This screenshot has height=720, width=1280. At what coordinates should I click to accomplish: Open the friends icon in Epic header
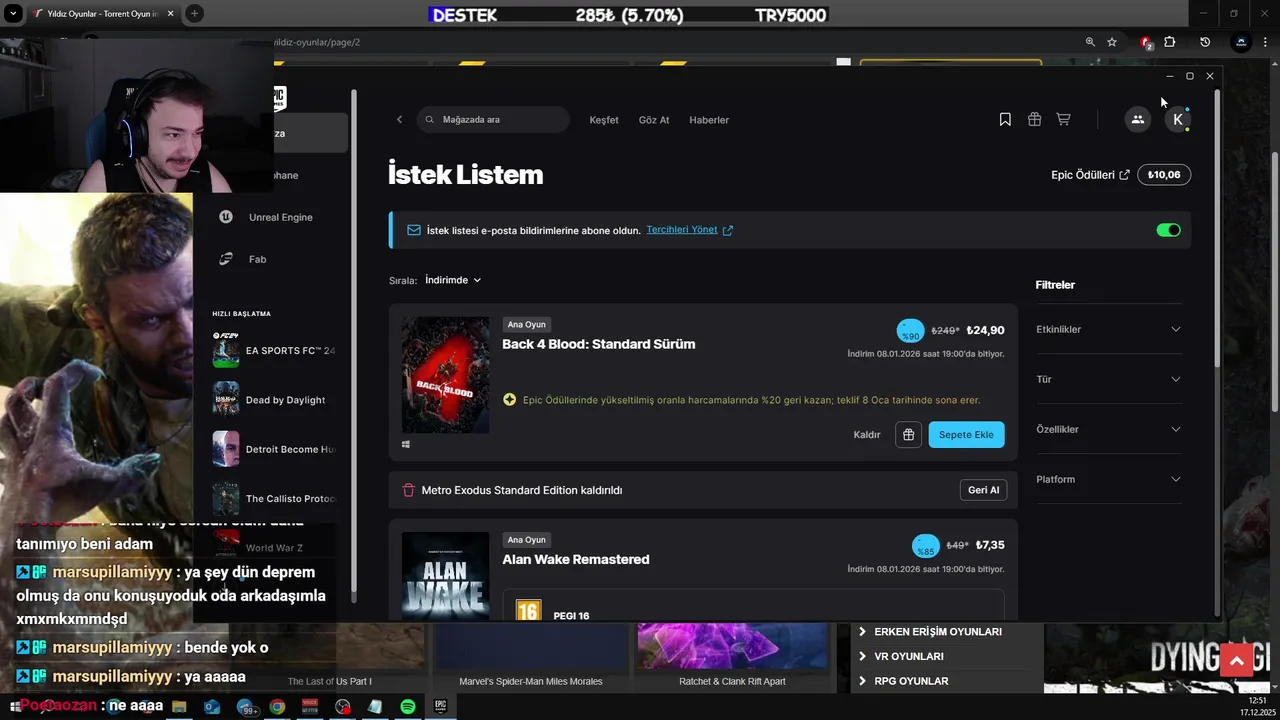click(x=1137, y=119)
